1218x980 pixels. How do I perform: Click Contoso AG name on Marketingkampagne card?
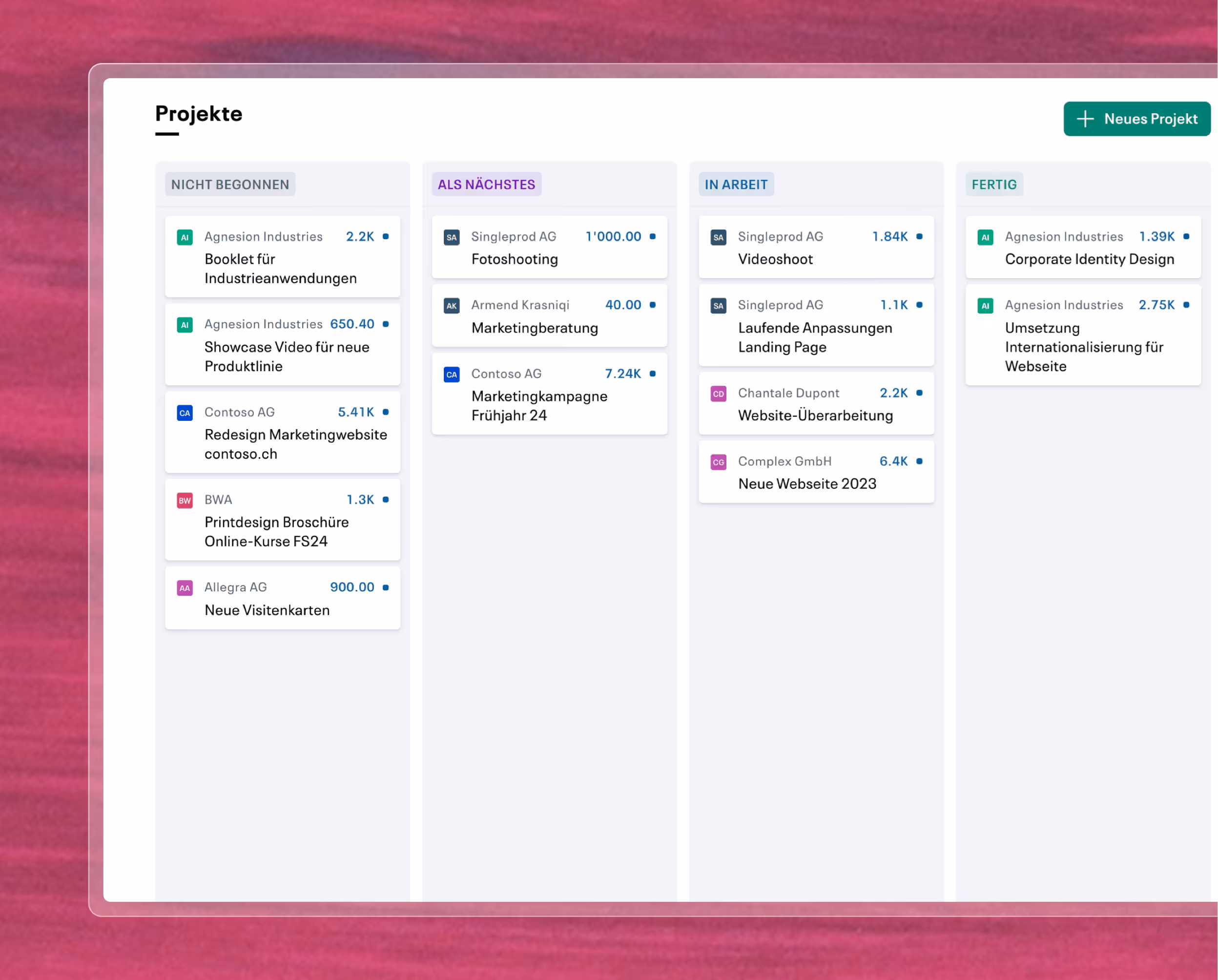coord(506,374)
